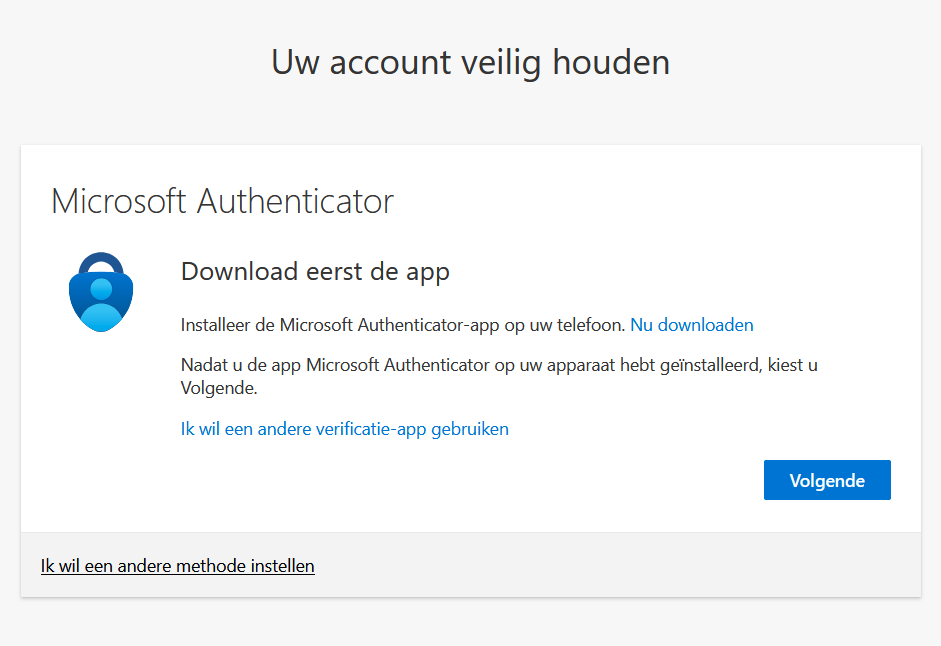This screenshot has width=941, height=646.
Task: Click the divider line above the footer link
Action: 470,530
